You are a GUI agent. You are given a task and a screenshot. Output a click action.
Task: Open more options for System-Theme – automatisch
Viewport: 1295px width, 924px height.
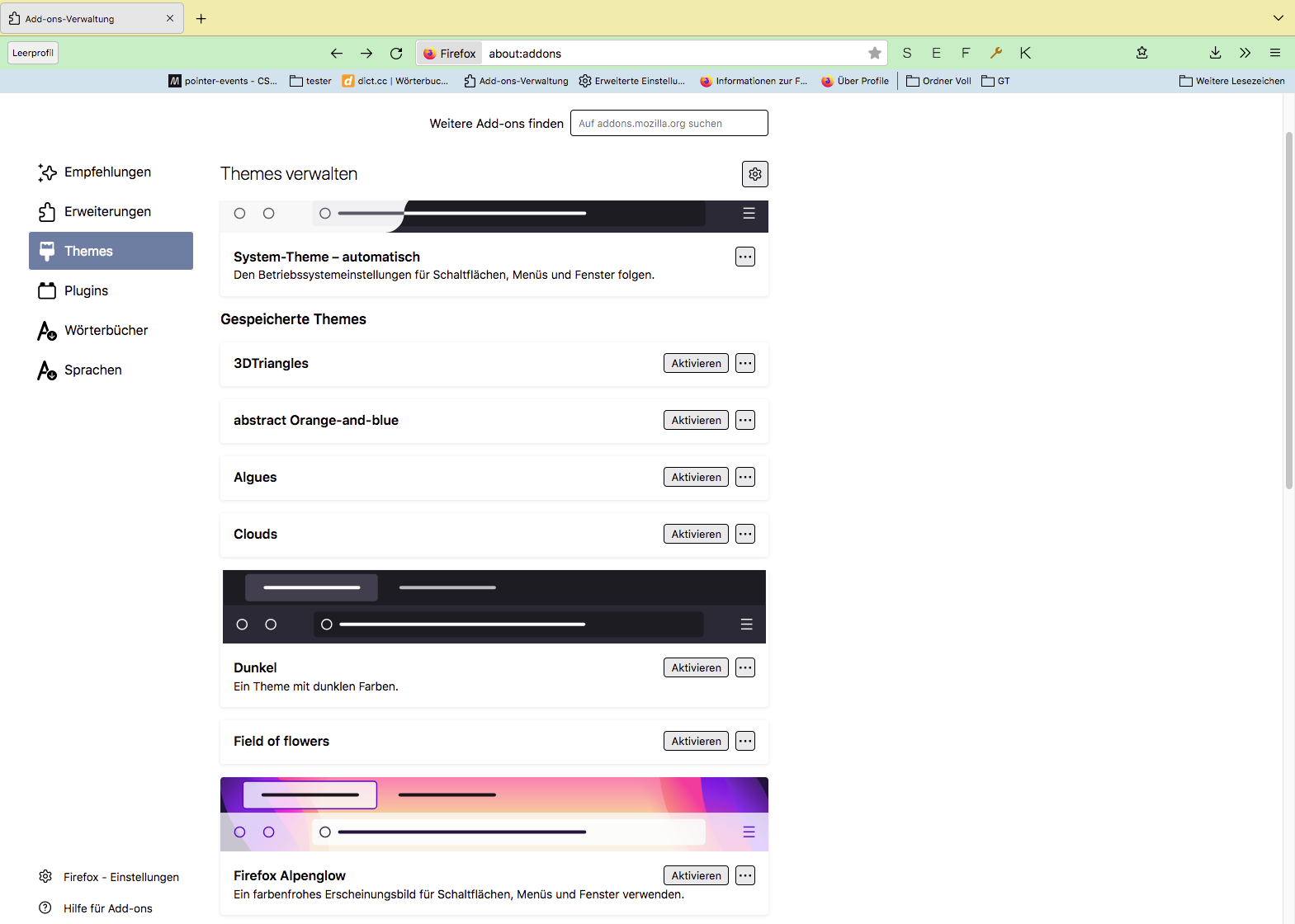coord(745,257)
